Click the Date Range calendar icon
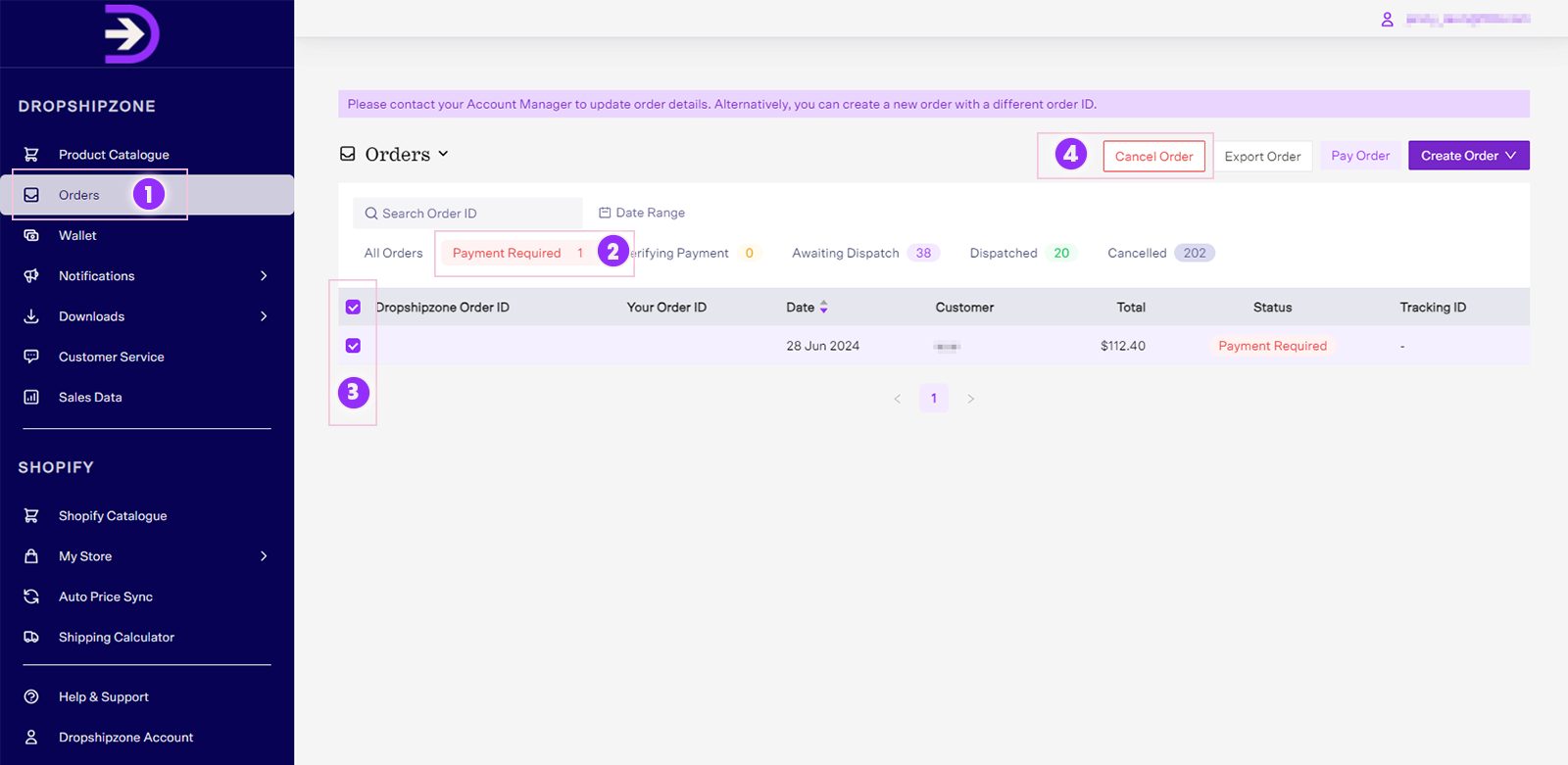Screen dimensions: 1568x765 click(x=605, y=213)
